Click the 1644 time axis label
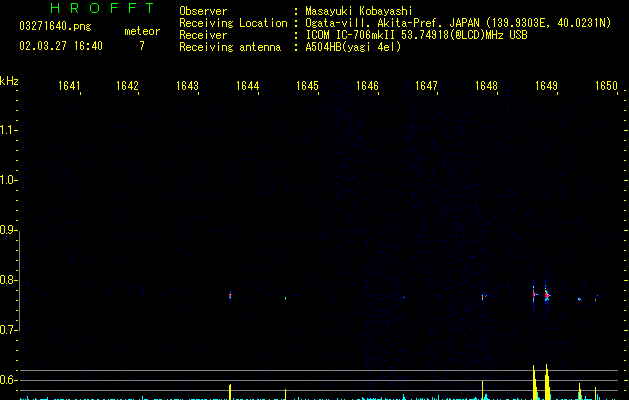The height and width of the screenshot is (400, 629). point(248,86)
